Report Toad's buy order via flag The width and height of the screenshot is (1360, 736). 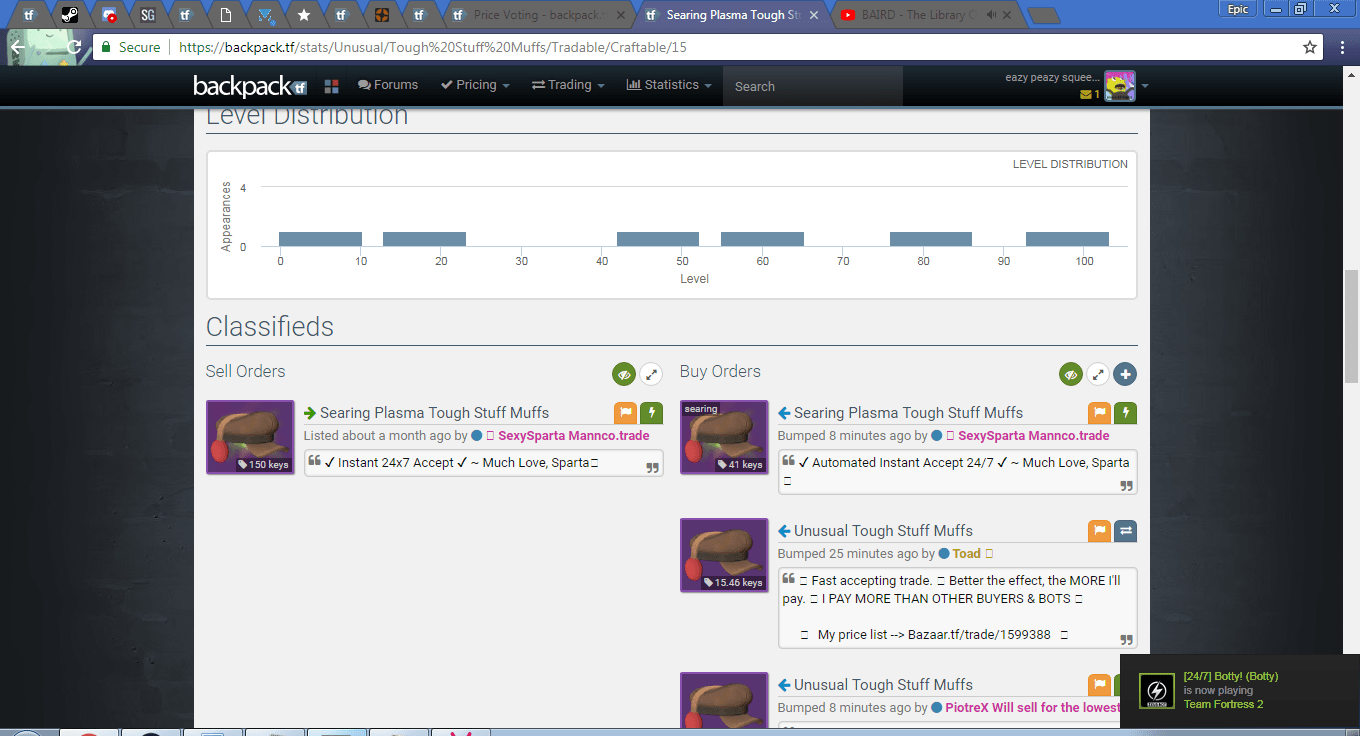tap(1099, 531)
